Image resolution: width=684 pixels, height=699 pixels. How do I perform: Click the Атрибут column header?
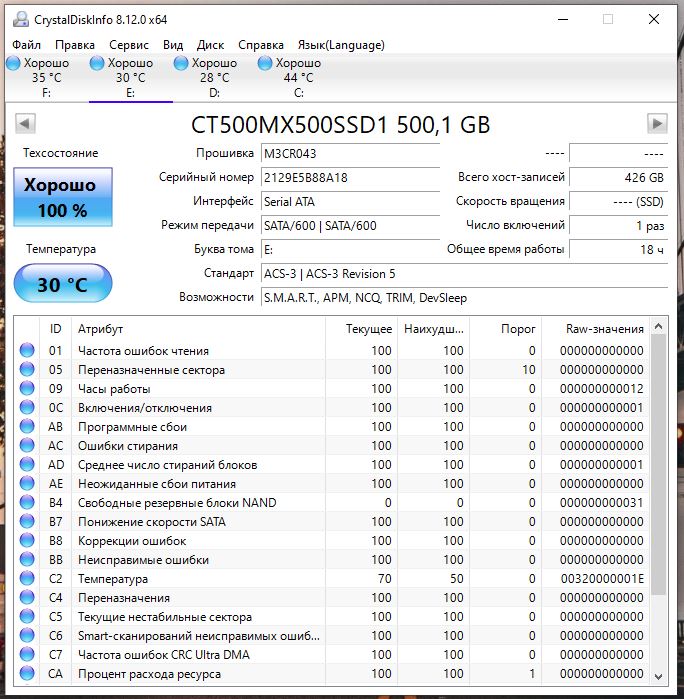point(198,329)
